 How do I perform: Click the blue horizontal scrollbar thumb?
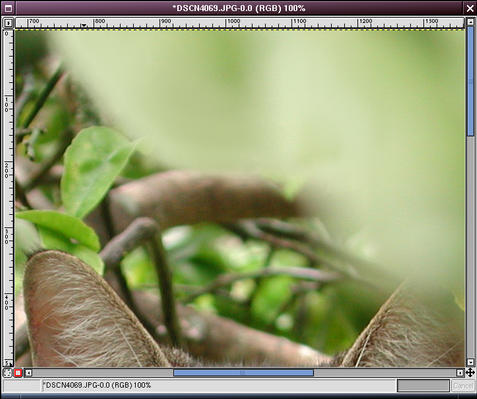[x=243, y=373]
